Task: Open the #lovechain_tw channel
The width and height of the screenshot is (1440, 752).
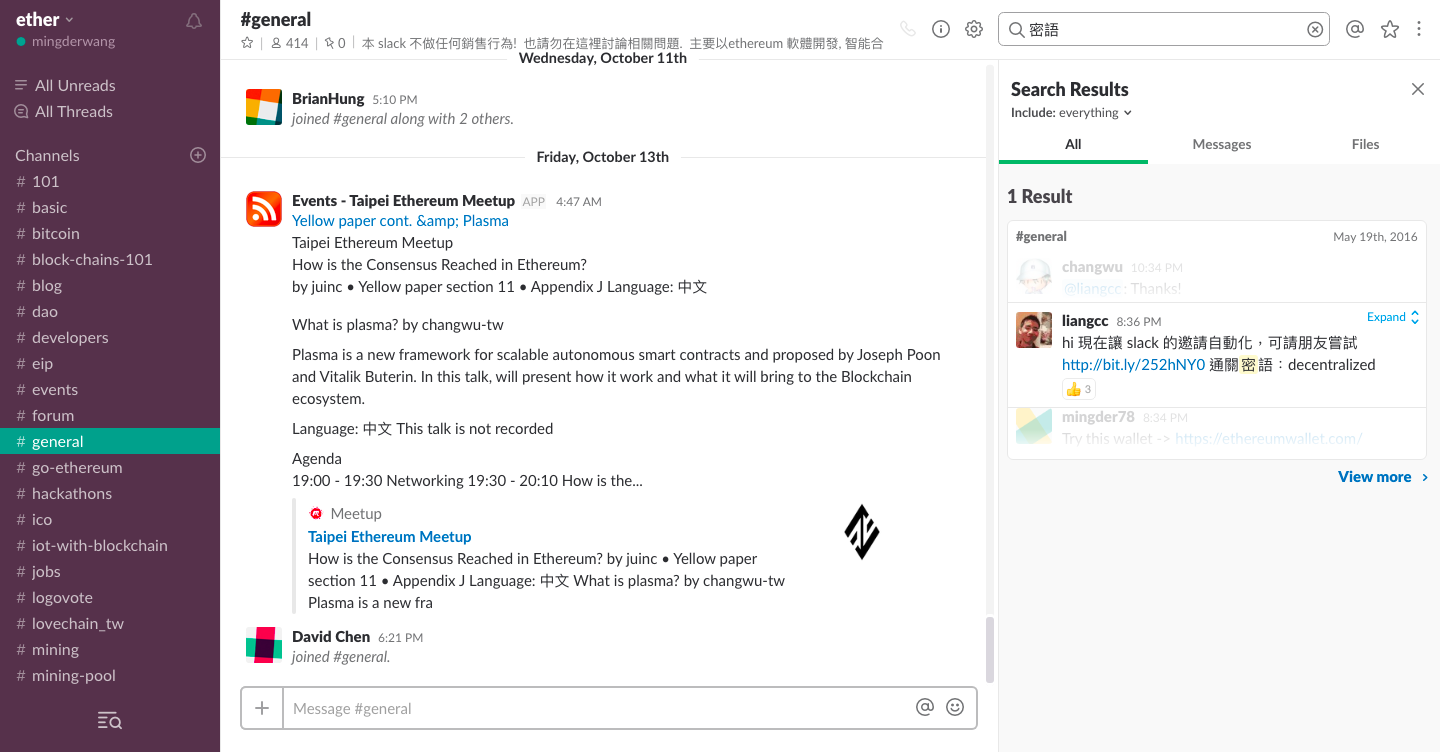Action: [110, 623]
